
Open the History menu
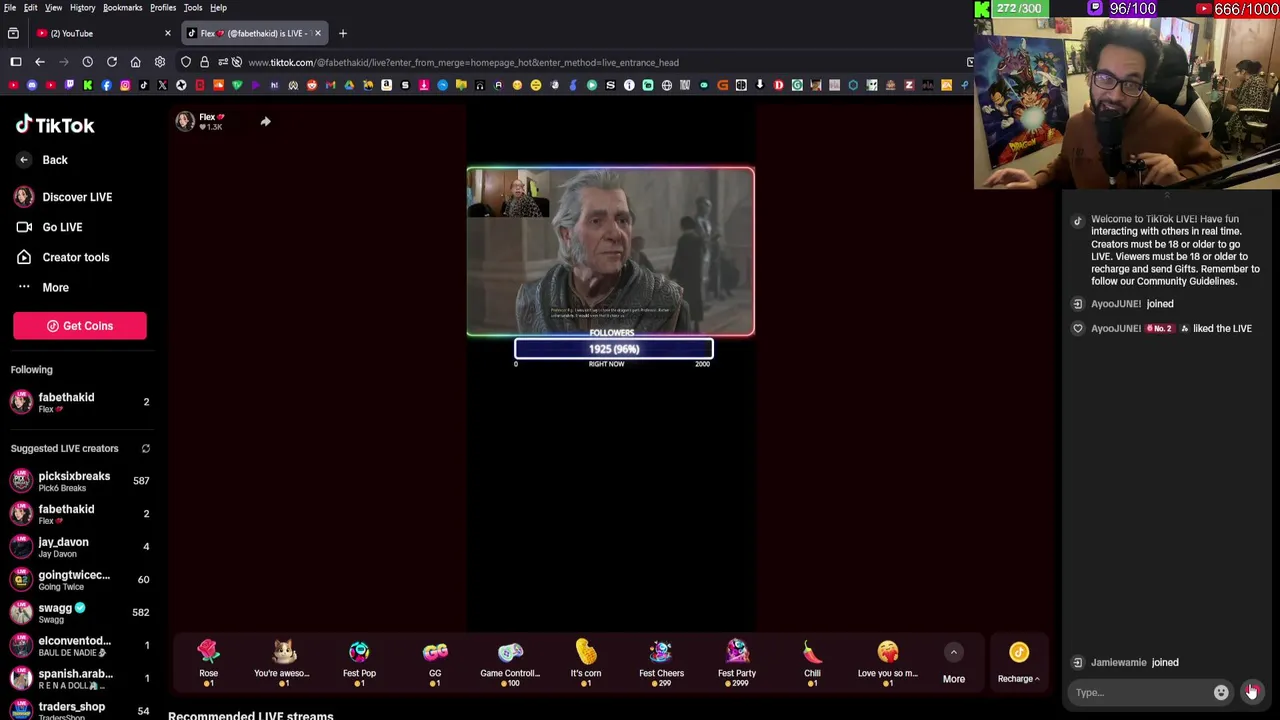click(x=82, y=7)
